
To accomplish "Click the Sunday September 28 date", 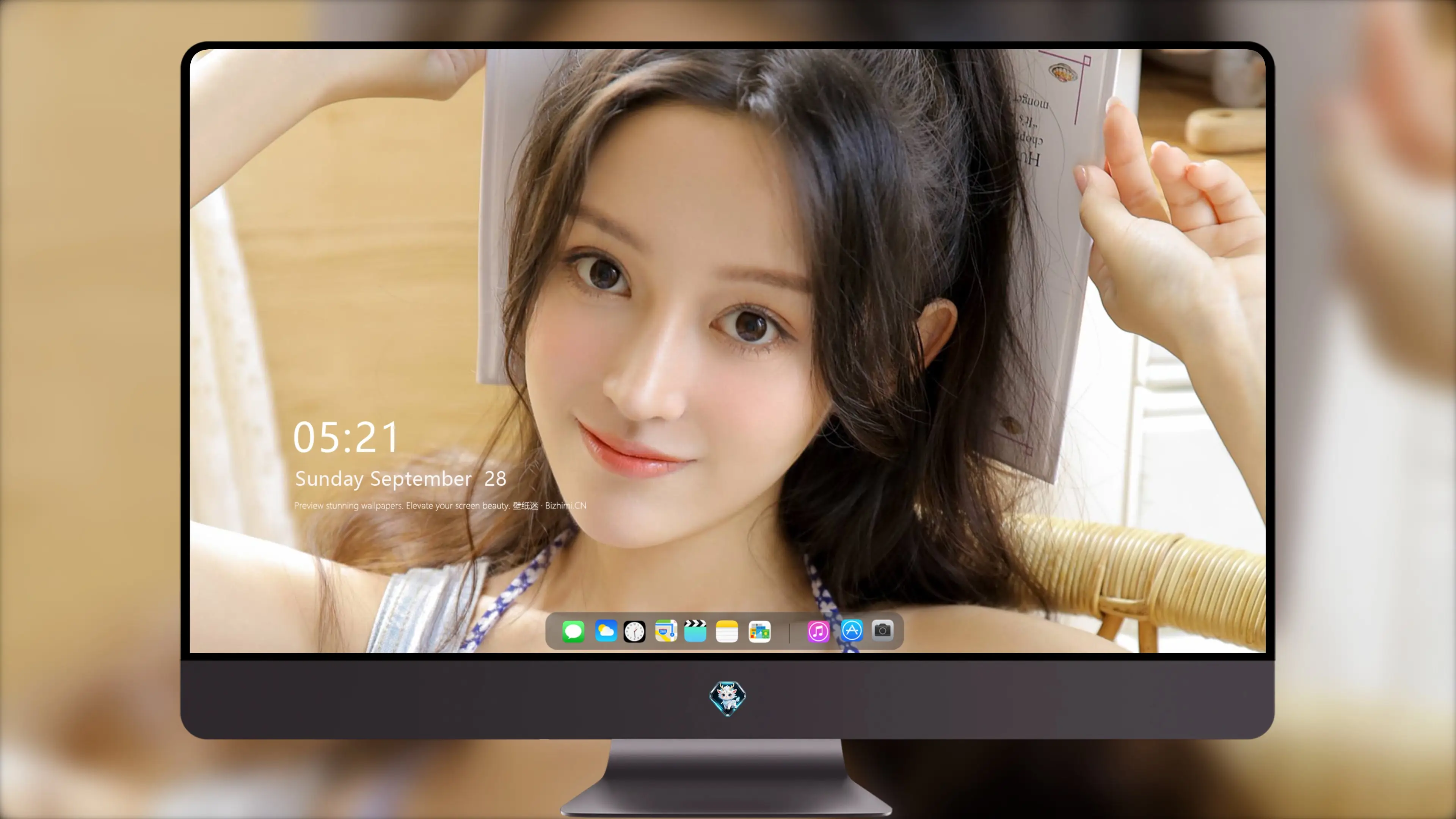I will pos(400,479).
